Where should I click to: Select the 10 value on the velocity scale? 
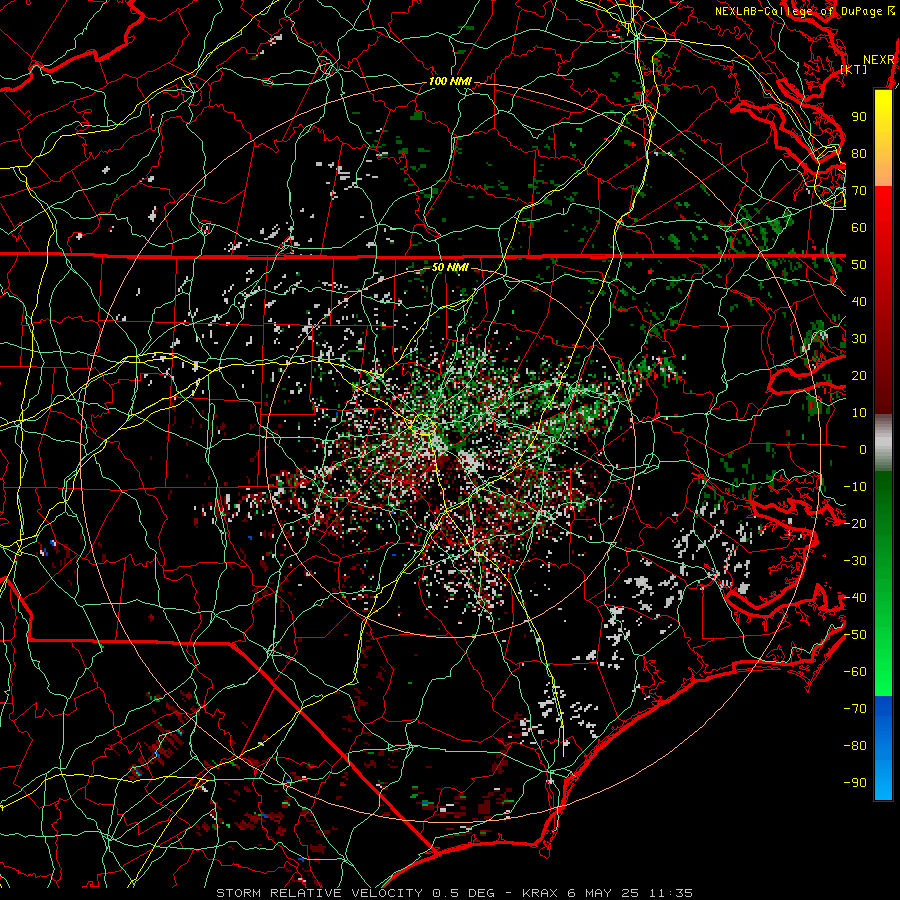tap(859, 413)
